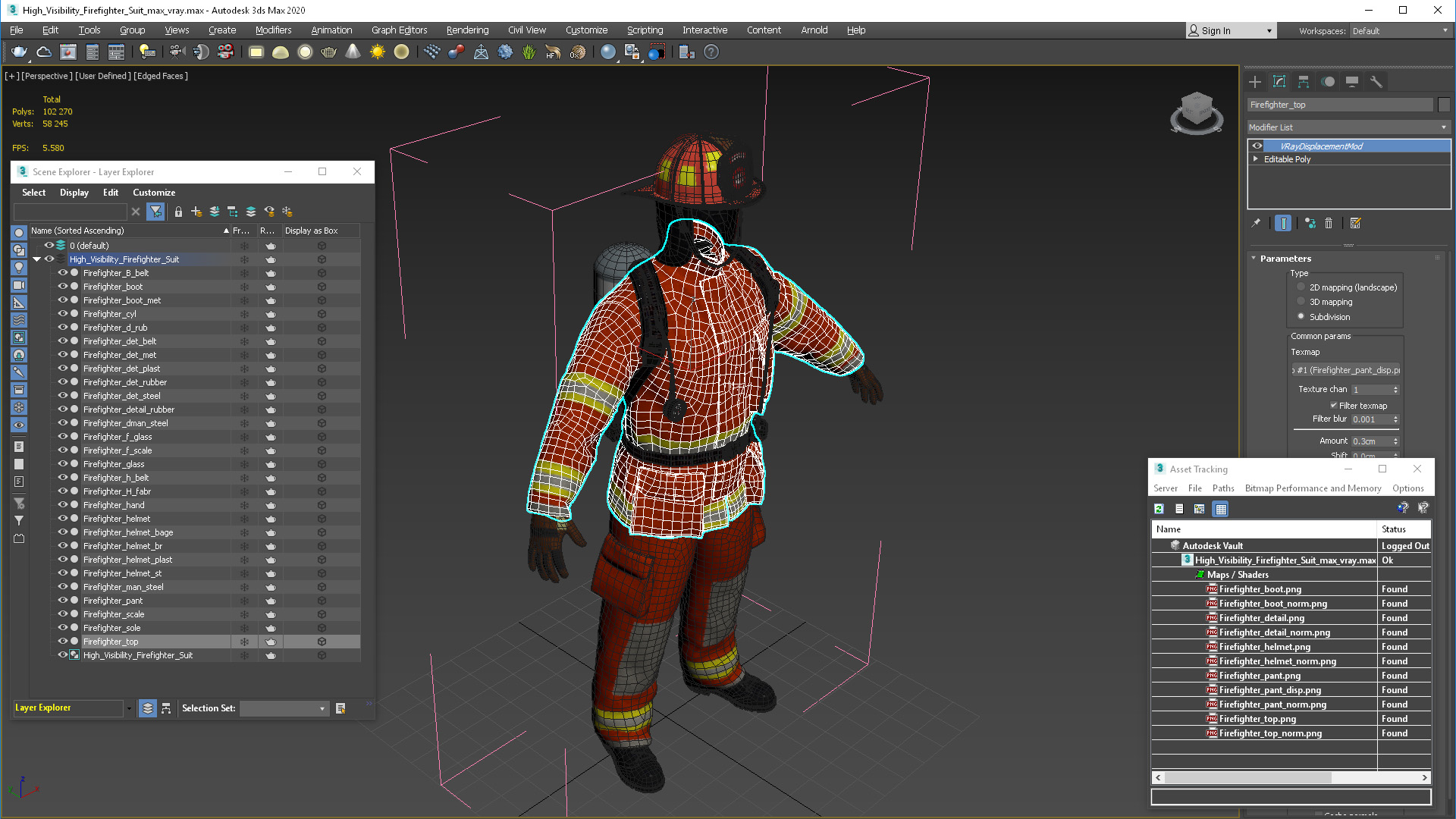Click Refresh icon in Asset Tracking

[x=1159, y=509]
